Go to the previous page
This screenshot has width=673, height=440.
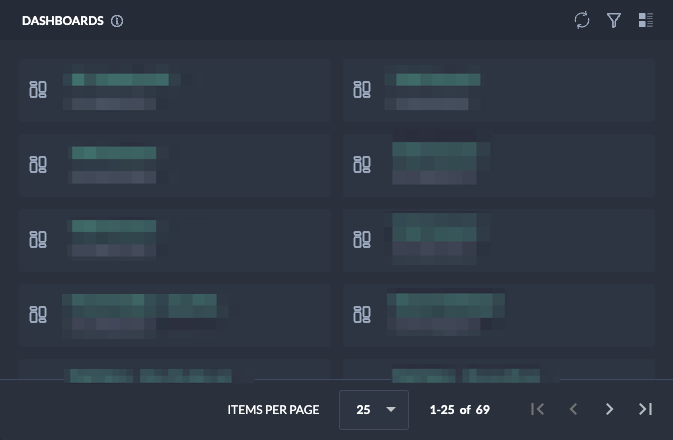point(573,409)
